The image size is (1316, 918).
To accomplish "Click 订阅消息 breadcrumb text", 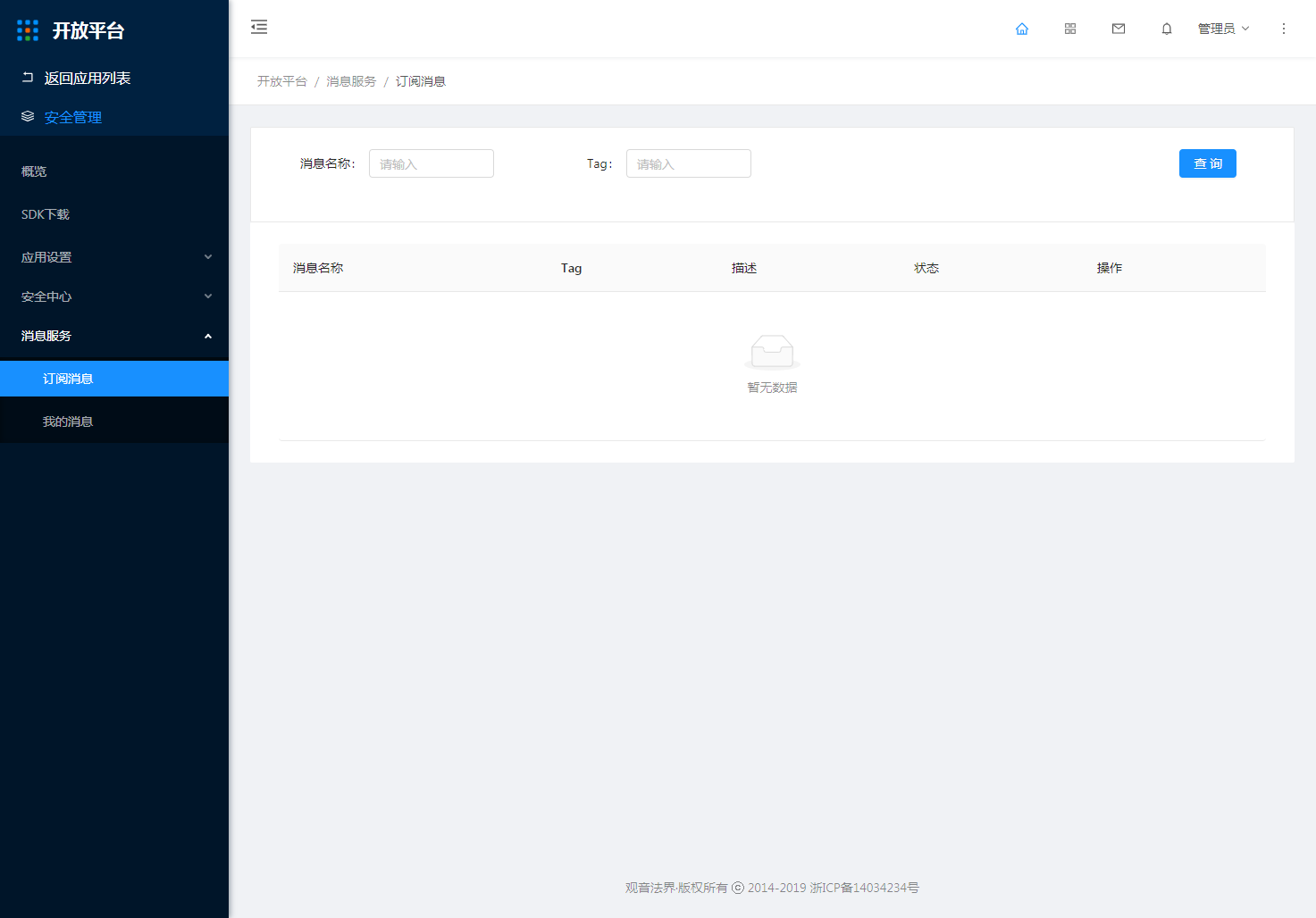I will pos(421,81).
